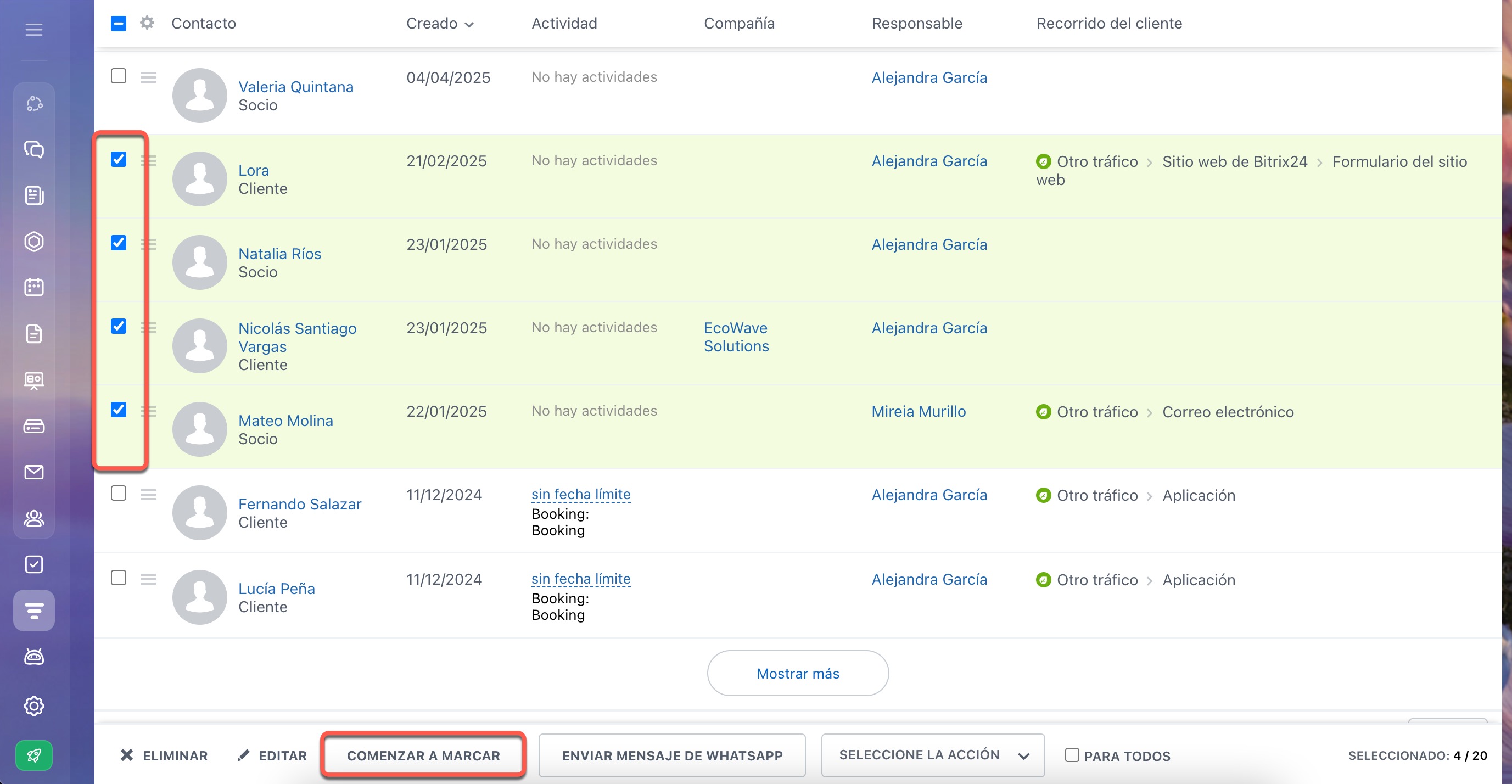Uncheck the box for Mateo Molina
1512x784 pixels.
[x=119, y=409]
